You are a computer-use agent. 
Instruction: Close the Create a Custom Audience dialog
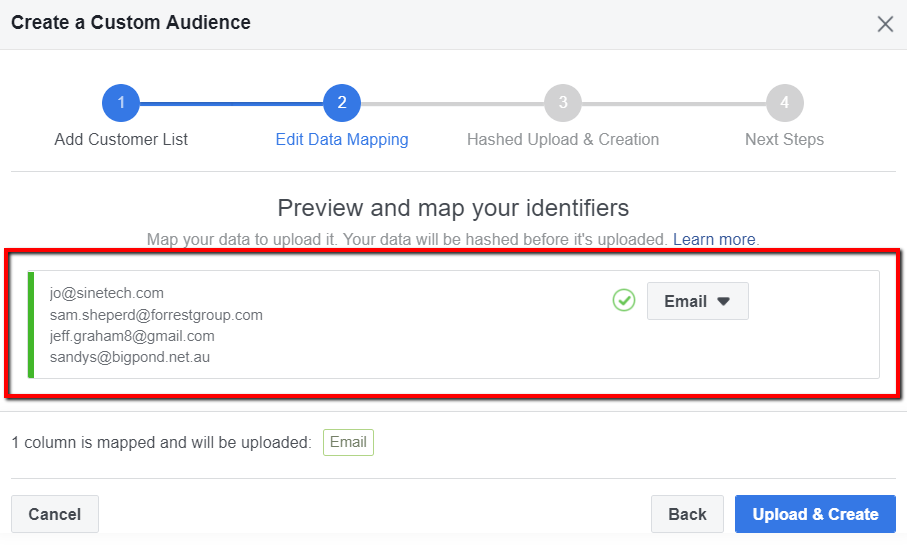(x=885, y=24)
